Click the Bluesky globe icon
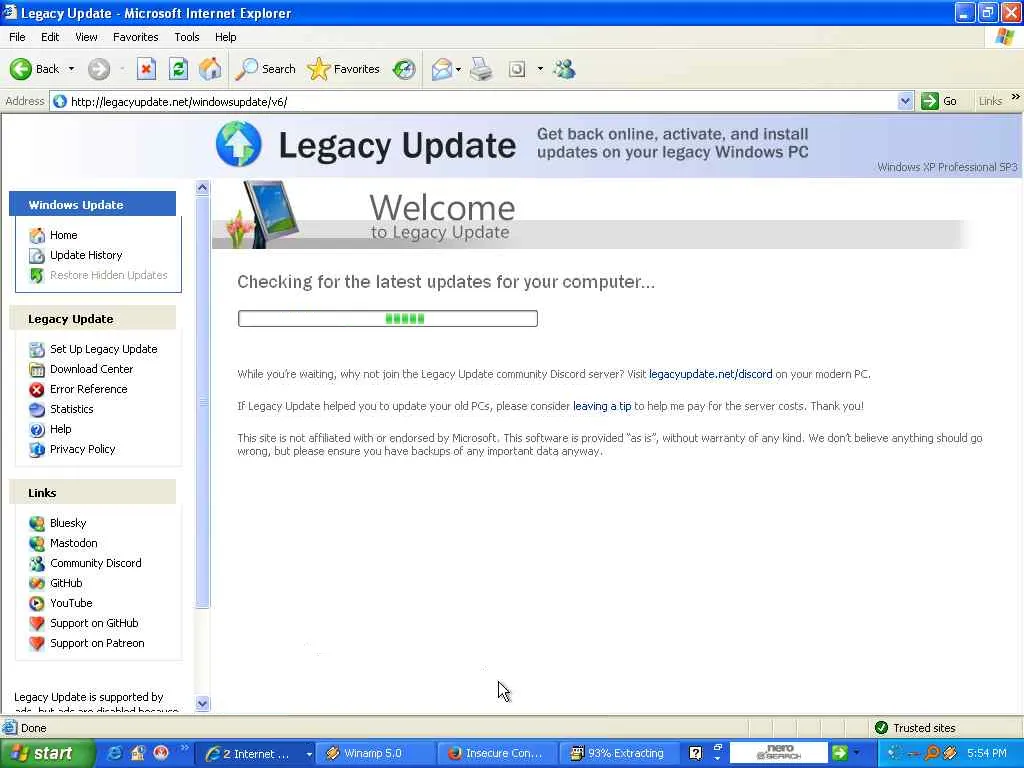The image size is (1024, 768). pyautogui.click(x=37, y=523)
